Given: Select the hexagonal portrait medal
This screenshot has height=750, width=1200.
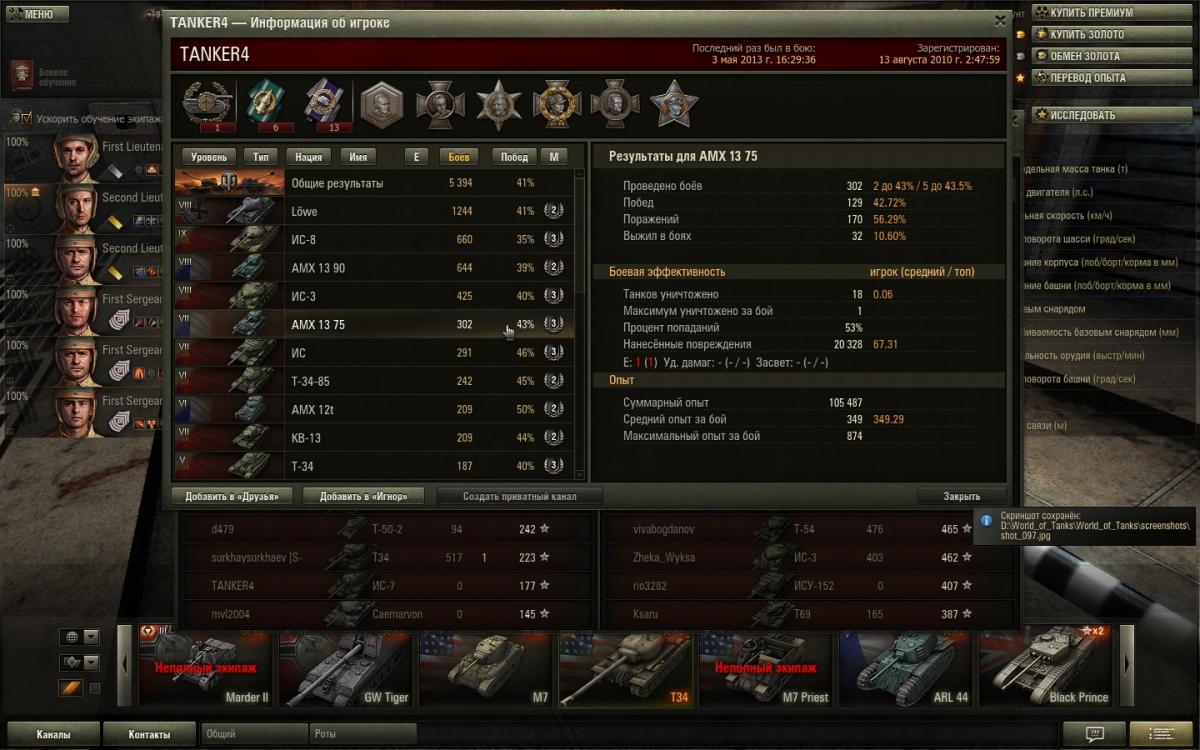Looking at the screenshot, I should pyautogui.click(x=381, y=104).
